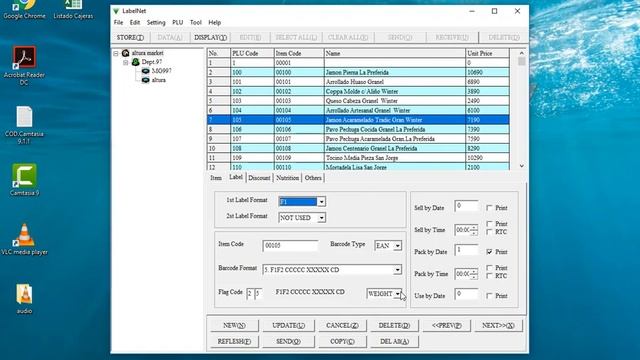This screenshot has width=640, height=360.
Task: Open the Barcode Type EAN dropdown
Action: (x=397, y=246)
